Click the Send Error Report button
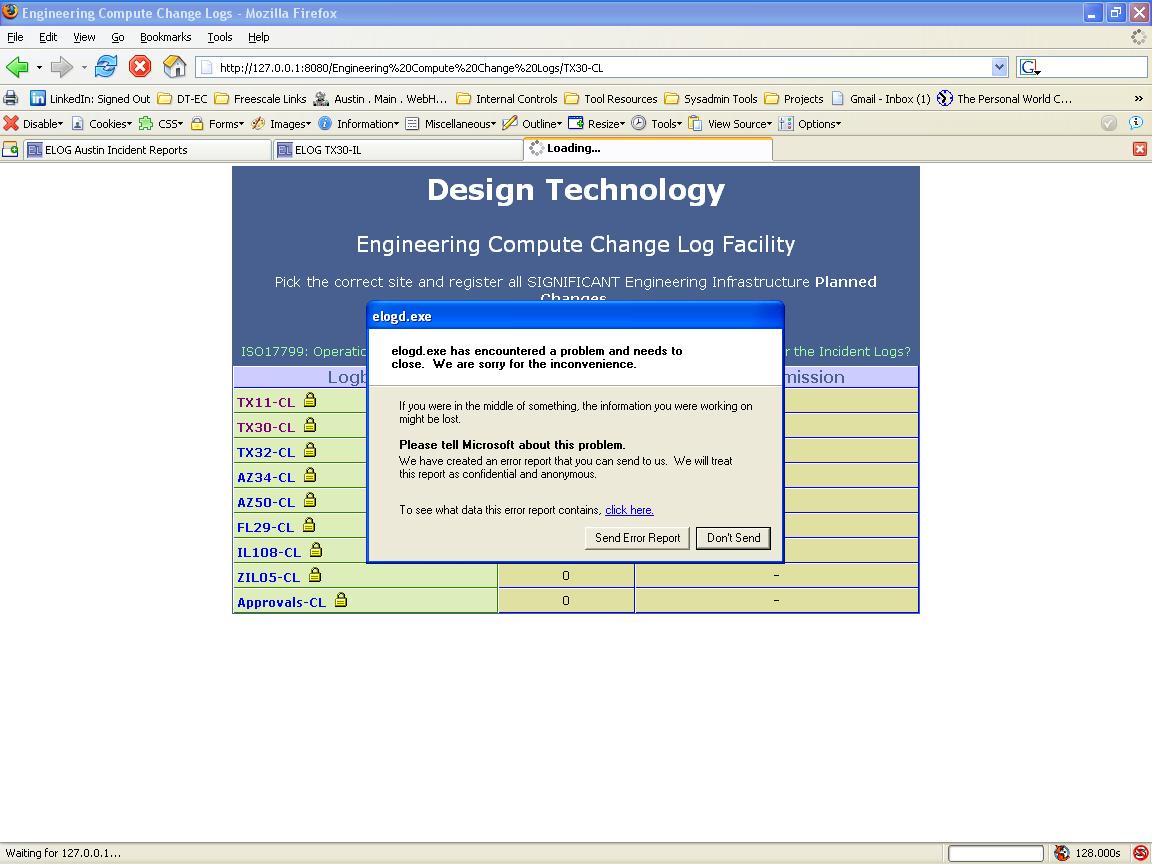This screenshot has height=864, width=1152. click(x=637, y=538)
